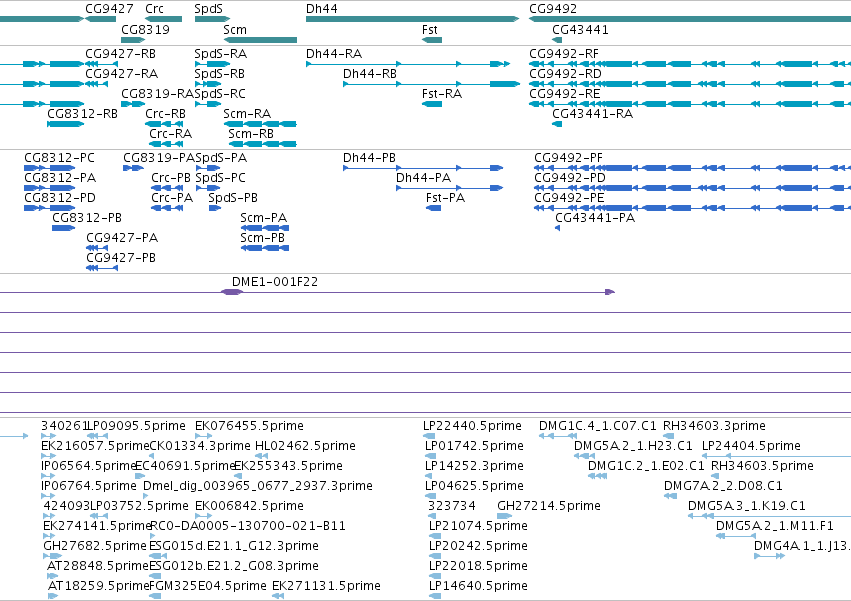Select the Dh44 gene bar
This screenshot has height=601, width=851.
click(x=412, y=19)
